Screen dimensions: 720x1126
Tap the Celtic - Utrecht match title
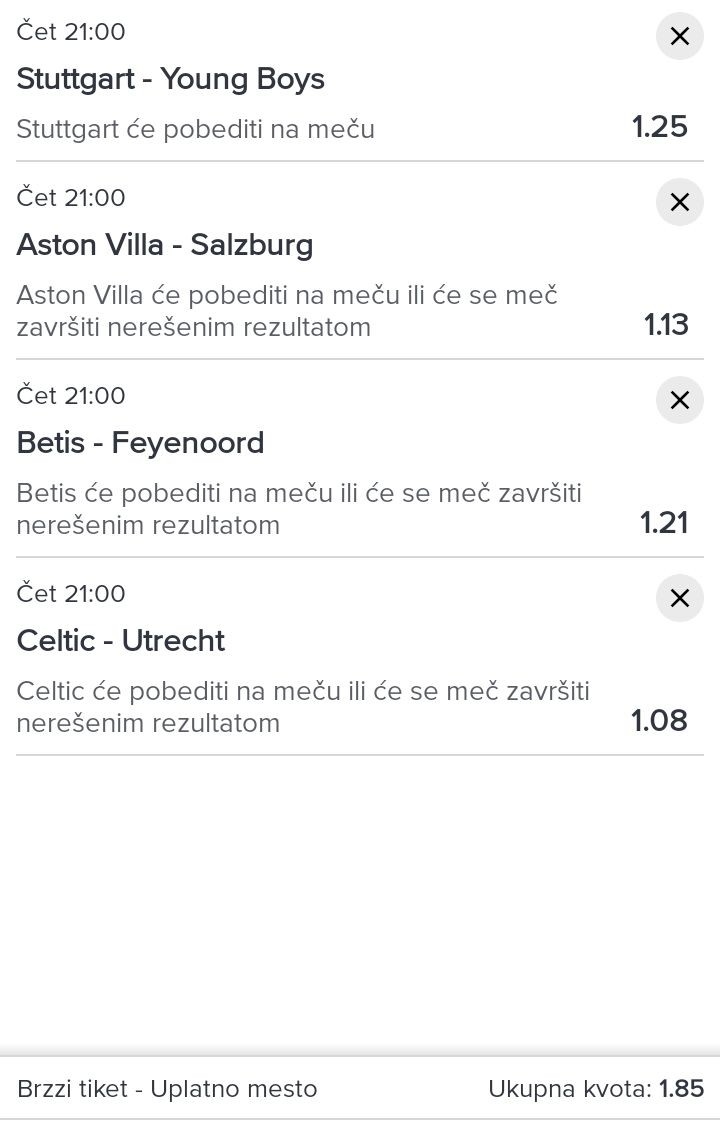(121, 641)
